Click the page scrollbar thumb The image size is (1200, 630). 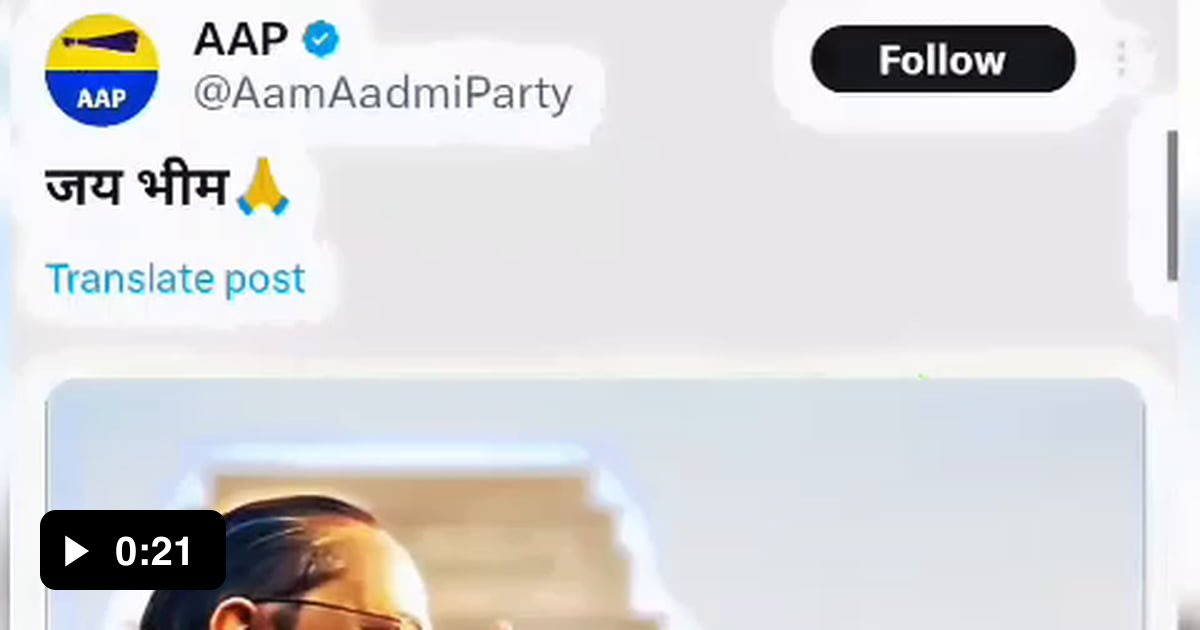pos(1172,205)
